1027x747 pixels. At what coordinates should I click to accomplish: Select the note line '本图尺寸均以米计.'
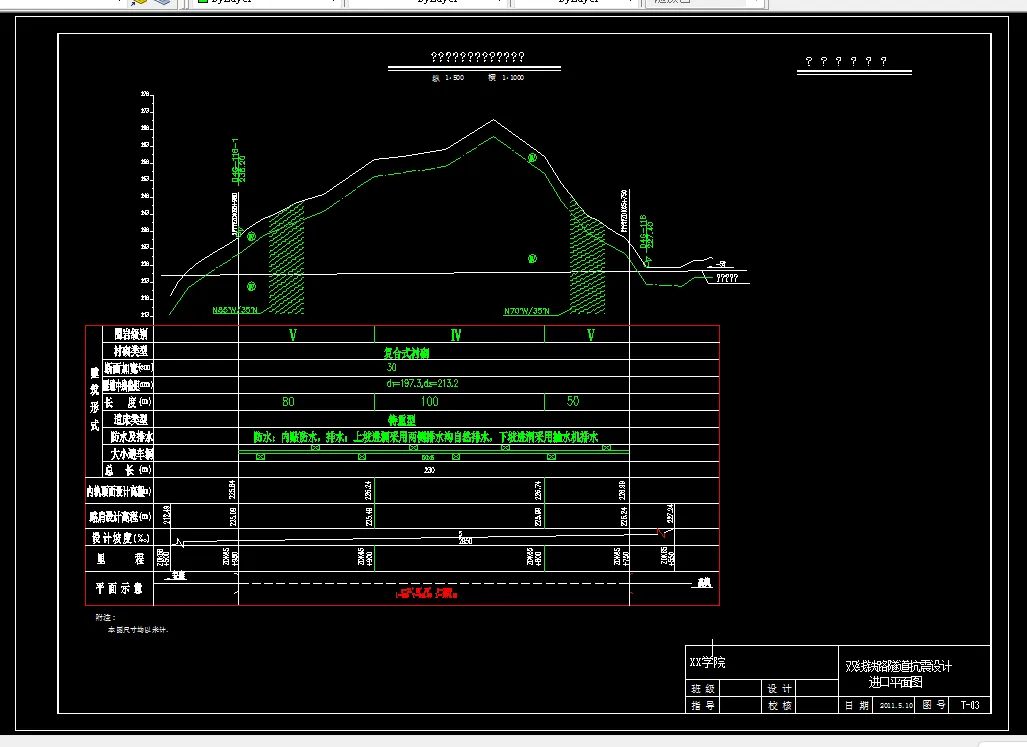tap(138, 630)
